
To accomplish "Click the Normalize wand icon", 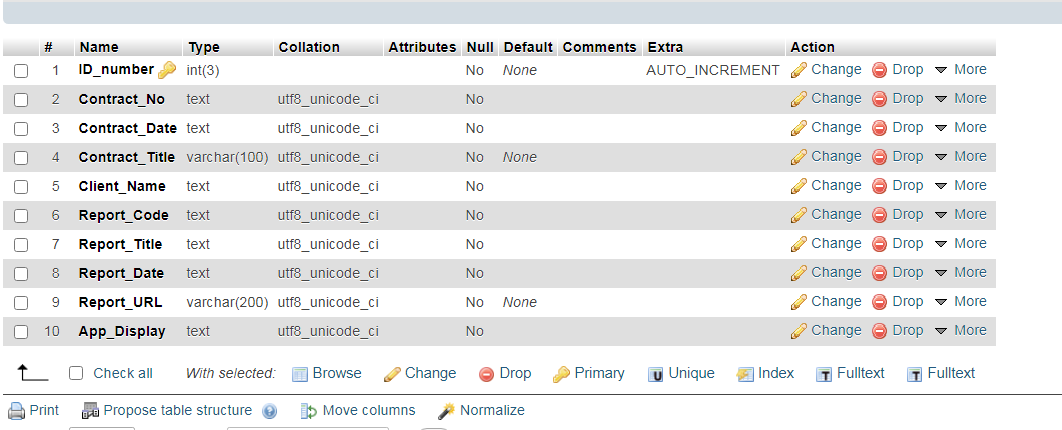I will (x=446, y=410).
